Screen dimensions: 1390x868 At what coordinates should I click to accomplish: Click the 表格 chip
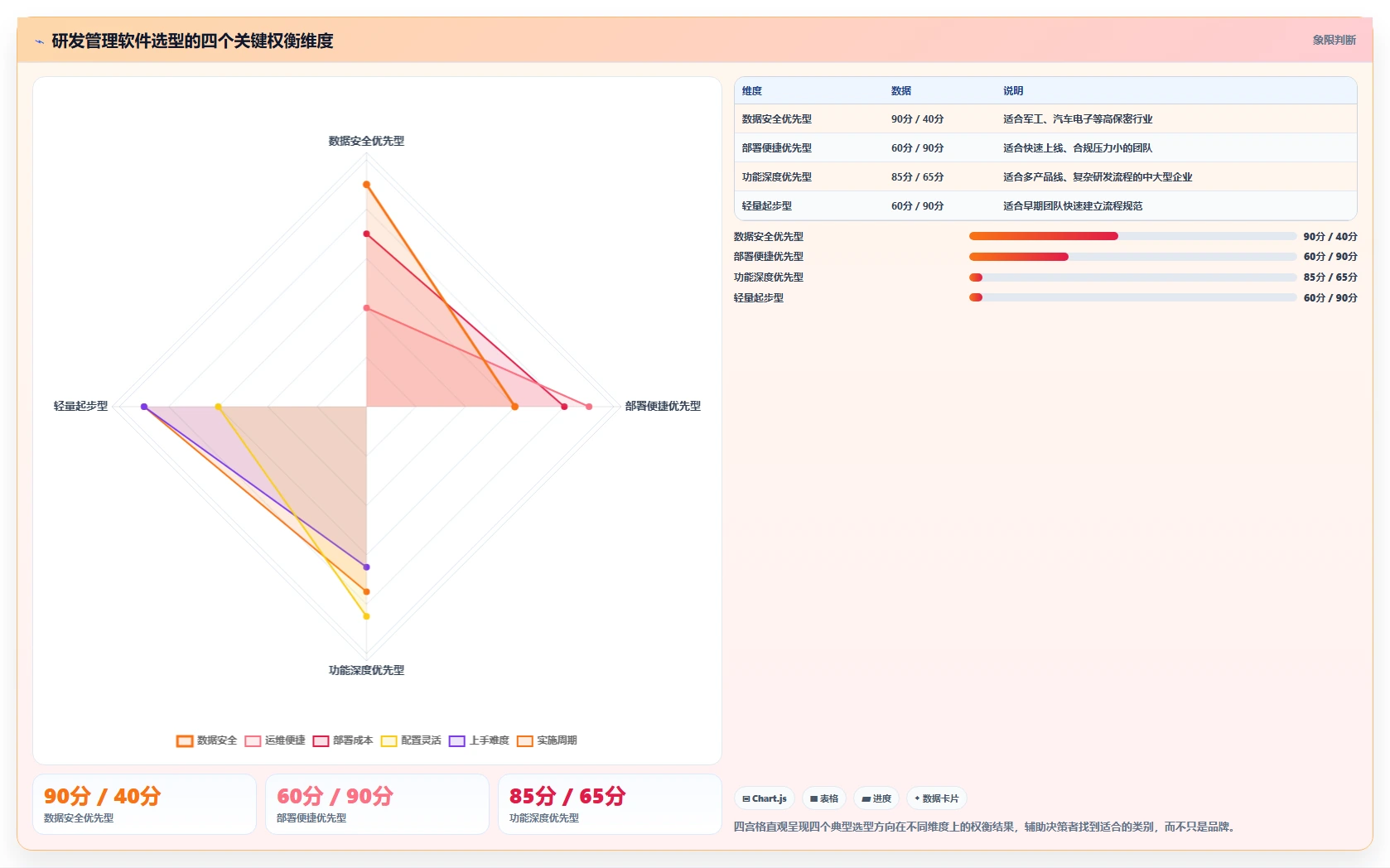pyautogui.click(x=824, y=798)
